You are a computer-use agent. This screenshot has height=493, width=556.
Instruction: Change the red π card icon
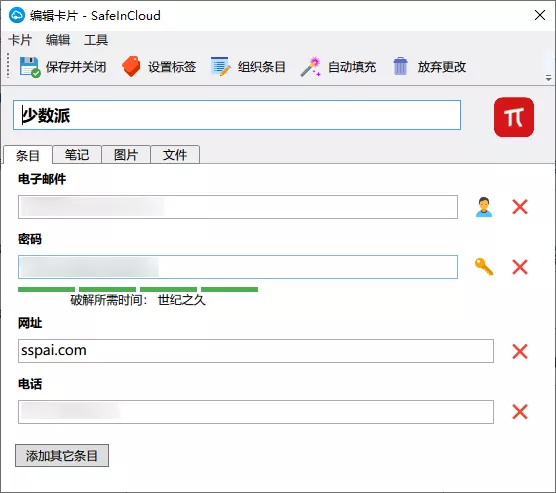513,117
